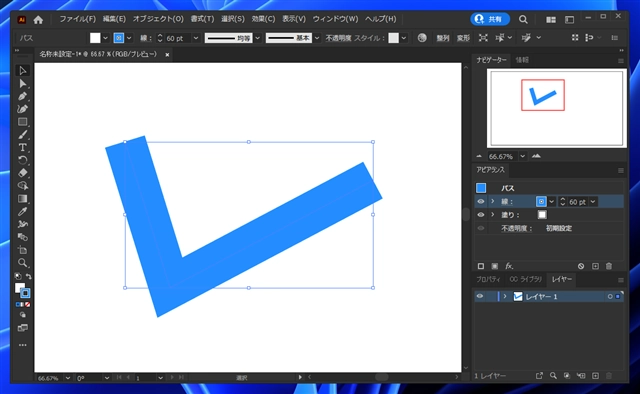Expand the stroke (線) appearance row
The width and height of the screenshot is (640, 394).
point(493,201)
